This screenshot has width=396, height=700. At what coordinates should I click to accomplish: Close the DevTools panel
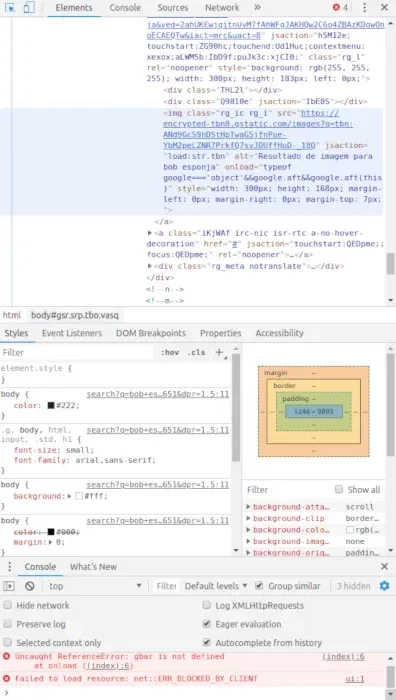[384, 8]
